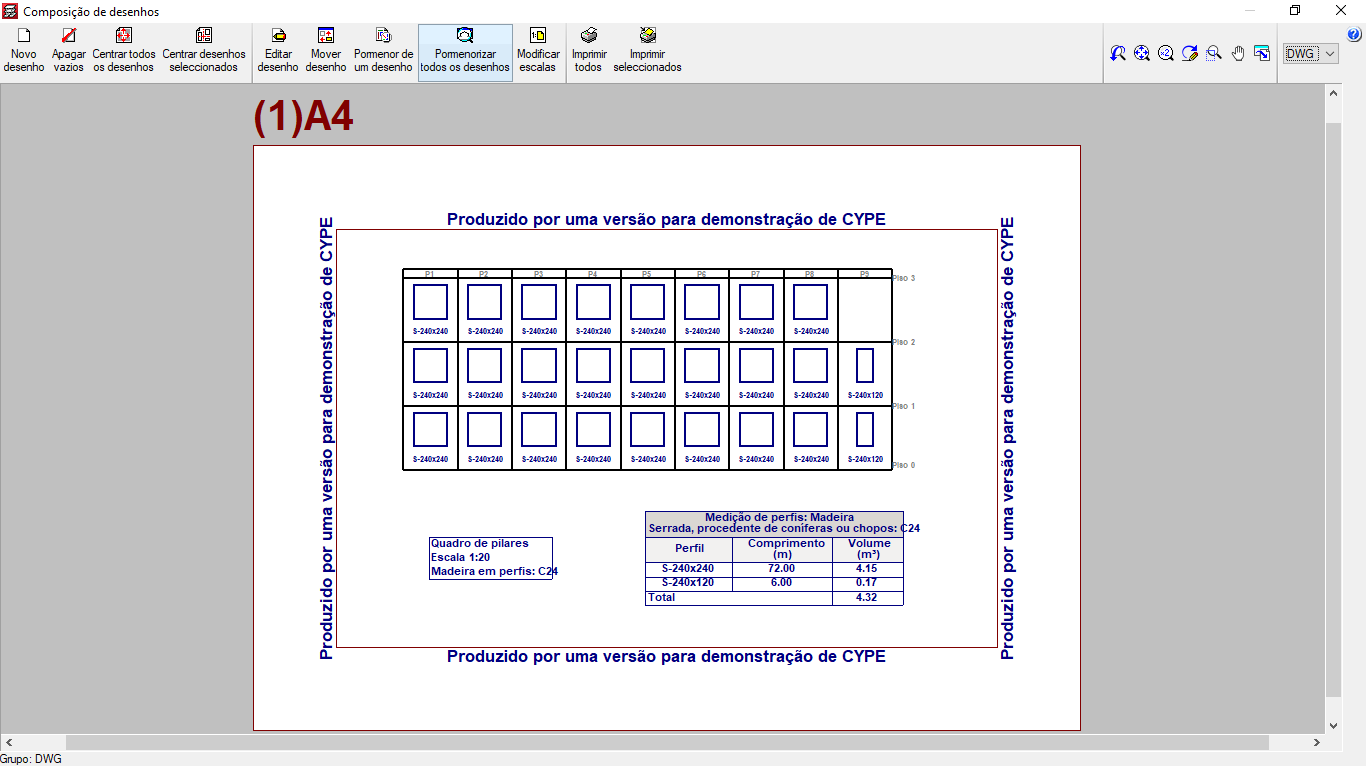This screenshot has width=1366, height=766.
Task: Click horizontal scrollbar right arrow
Action: [1316, 743]
